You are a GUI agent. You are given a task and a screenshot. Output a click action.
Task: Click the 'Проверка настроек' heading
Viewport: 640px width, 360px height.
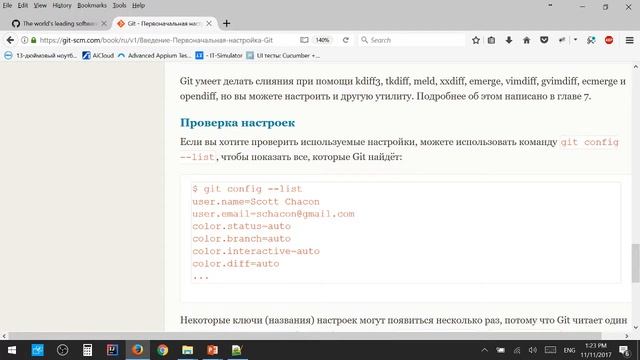(238, 122)
